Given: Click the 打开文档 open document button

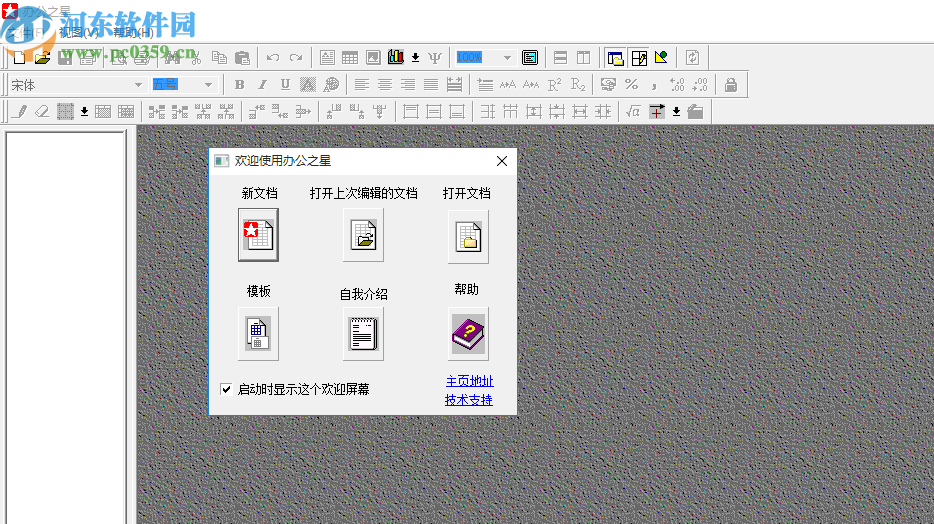Looking at the screenshot, I should click(468, 236).
